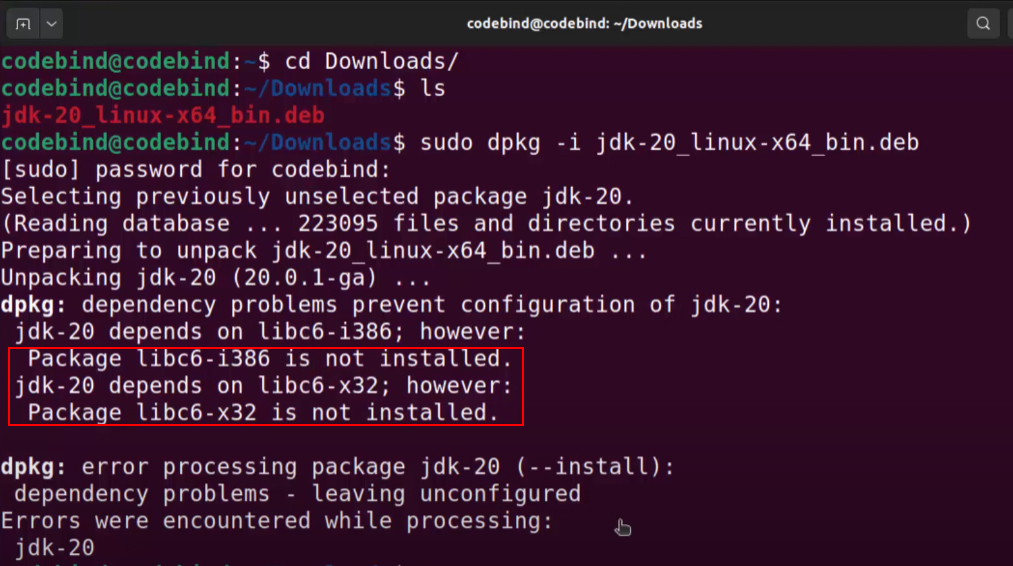
Task: Click the 'Reading database ... 223095 files' line
Action: point(485,224)
